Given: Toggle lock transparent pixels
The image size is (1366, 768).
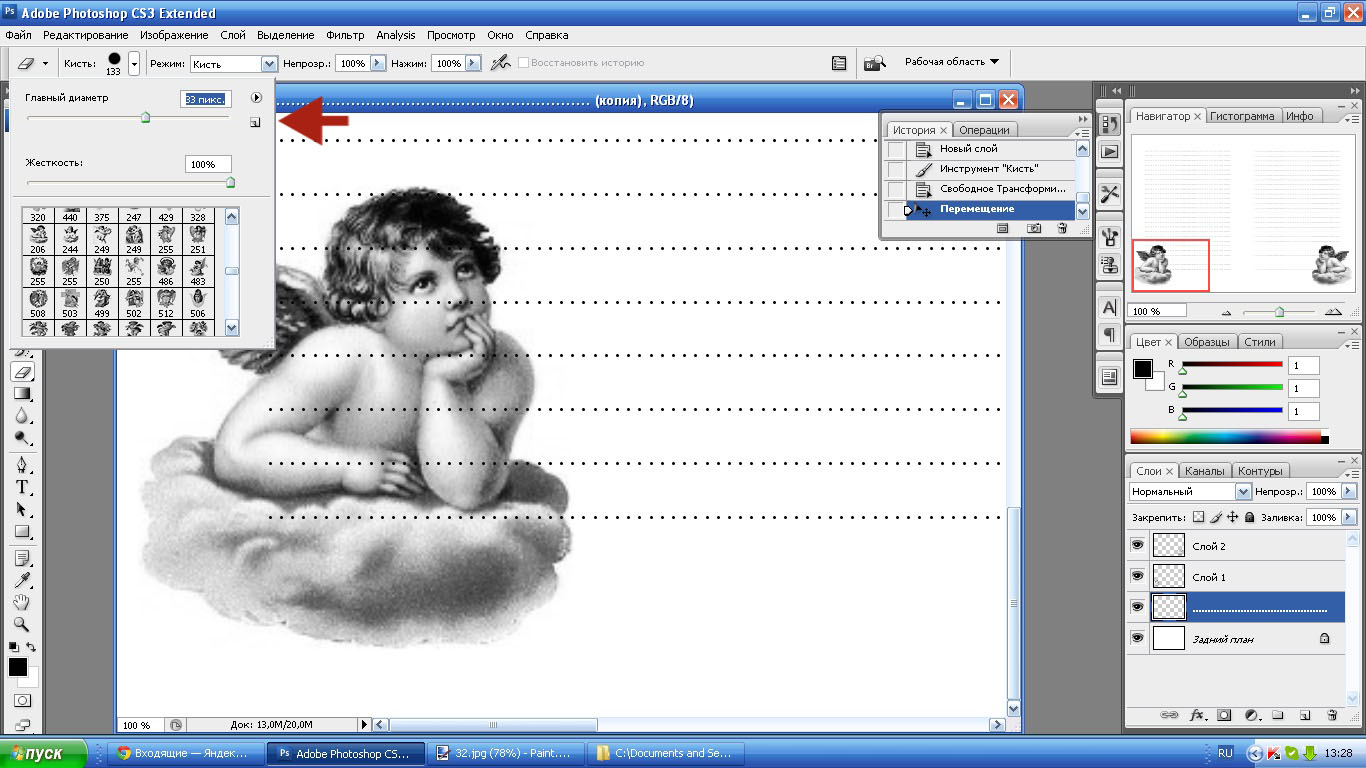Looking at the screenshot, I should (x=1199, y=517).
